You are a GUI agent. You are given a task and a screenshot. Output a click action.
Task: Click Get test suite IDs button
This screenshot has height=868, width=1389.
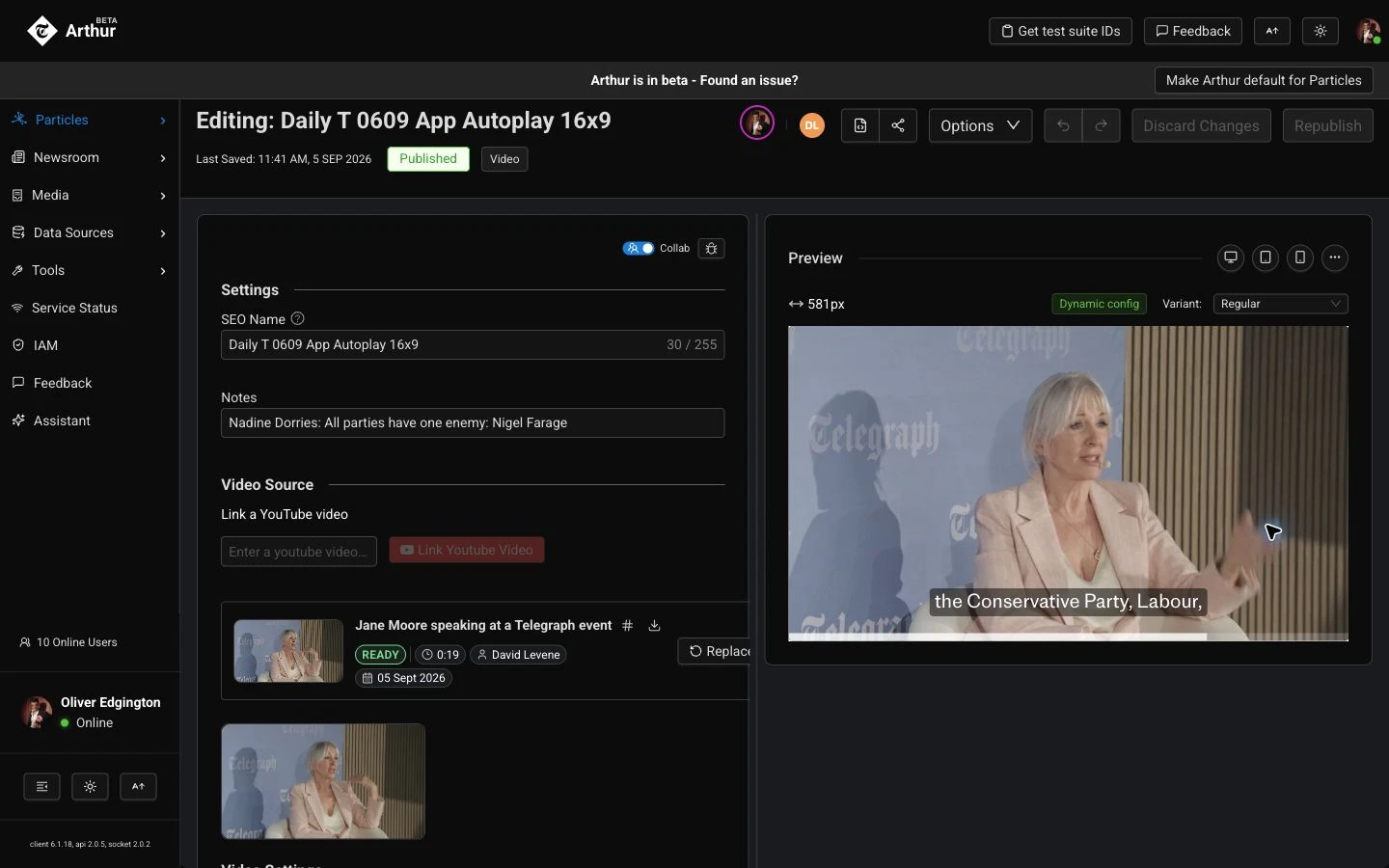click(1060, 31)
